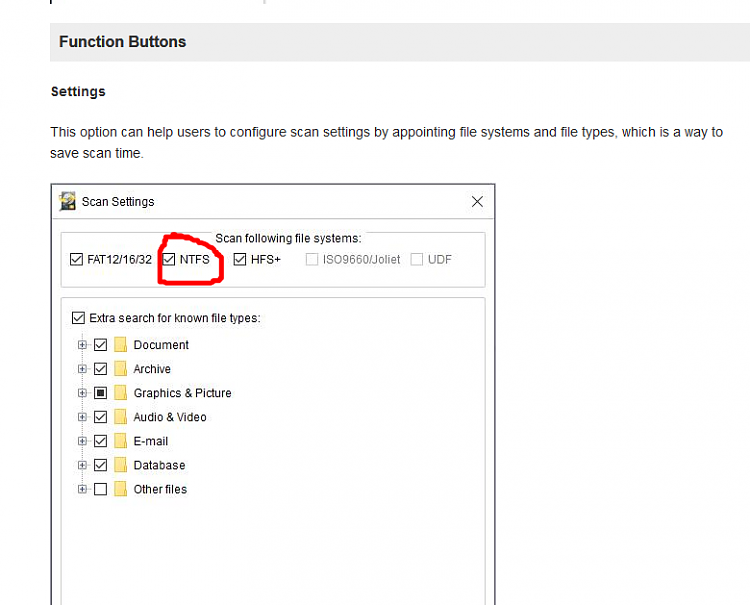750x605 pixels.
Task: Toggle the HFS+ file system checkbox
Action: click(240, 260)
